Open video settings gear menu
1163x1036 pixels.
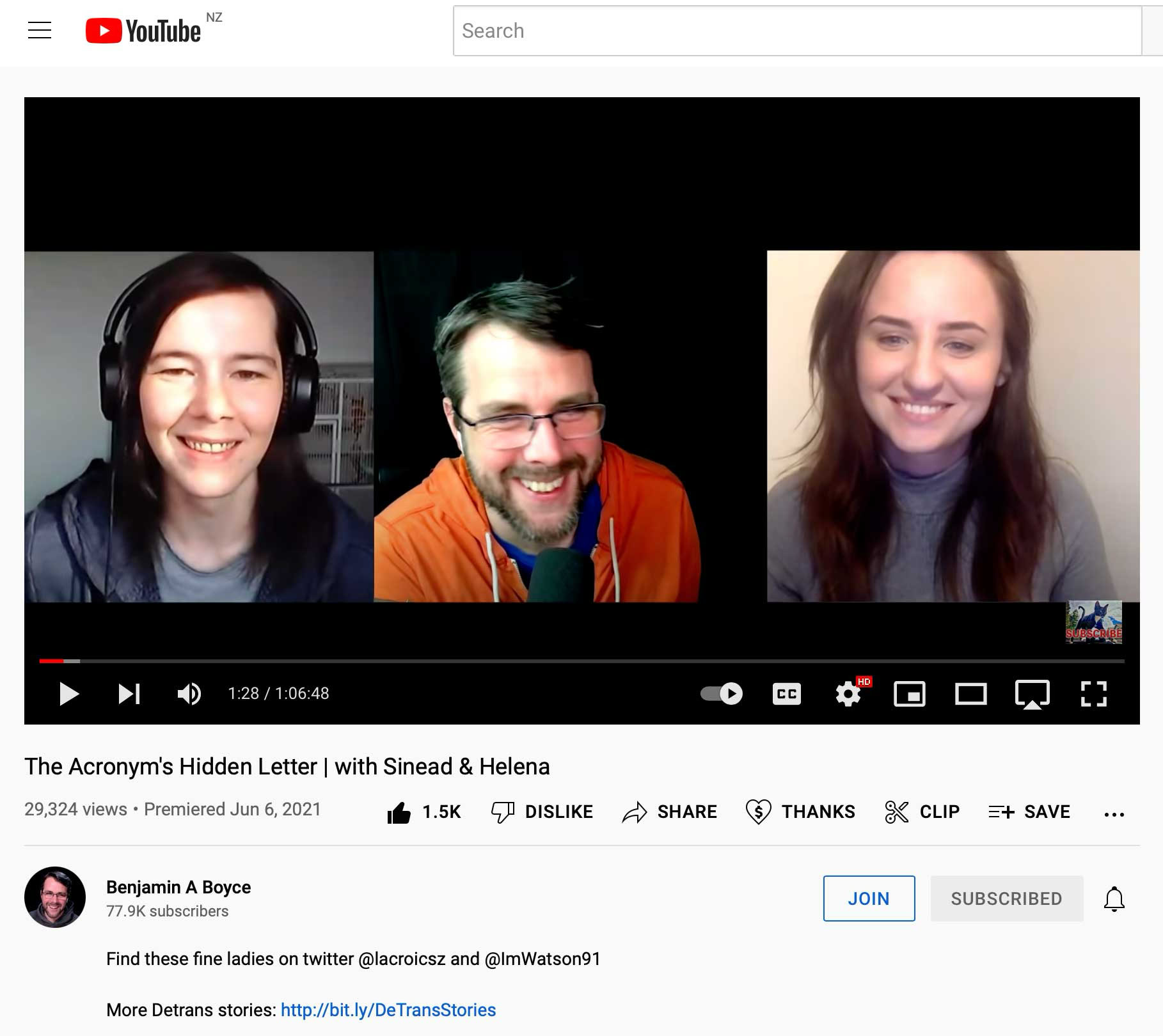click(x=848, y=694)
